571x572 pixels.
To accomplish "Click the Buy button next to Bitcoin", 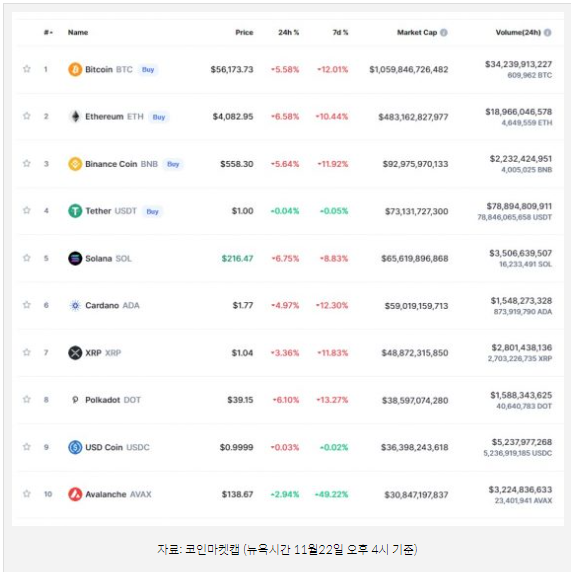I will tap(148, 70).
